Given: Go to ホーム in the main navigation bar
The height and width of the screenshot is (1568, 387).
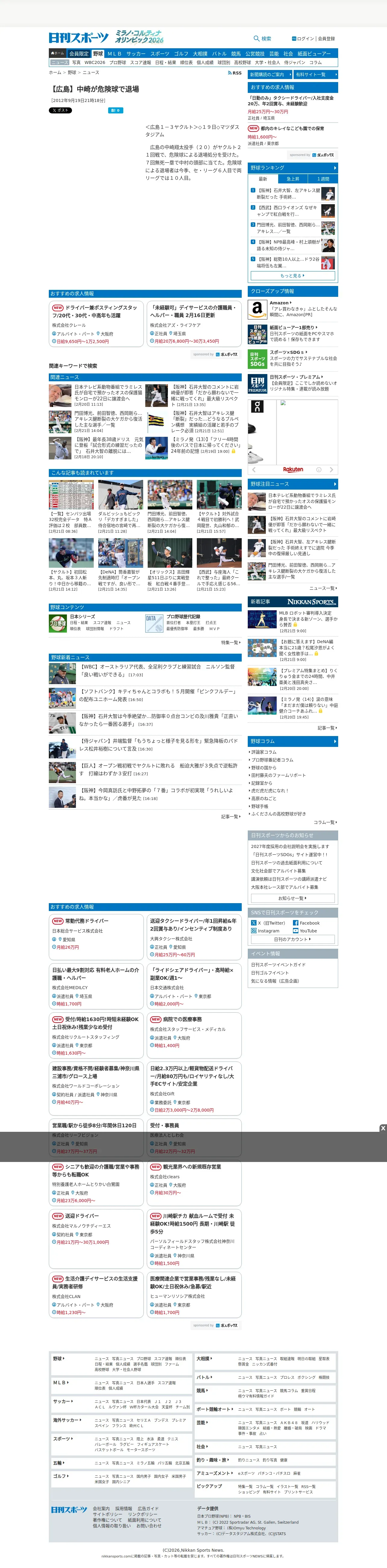Looking at the screenshot, I should pyautogui.click(x=57, y=54).
